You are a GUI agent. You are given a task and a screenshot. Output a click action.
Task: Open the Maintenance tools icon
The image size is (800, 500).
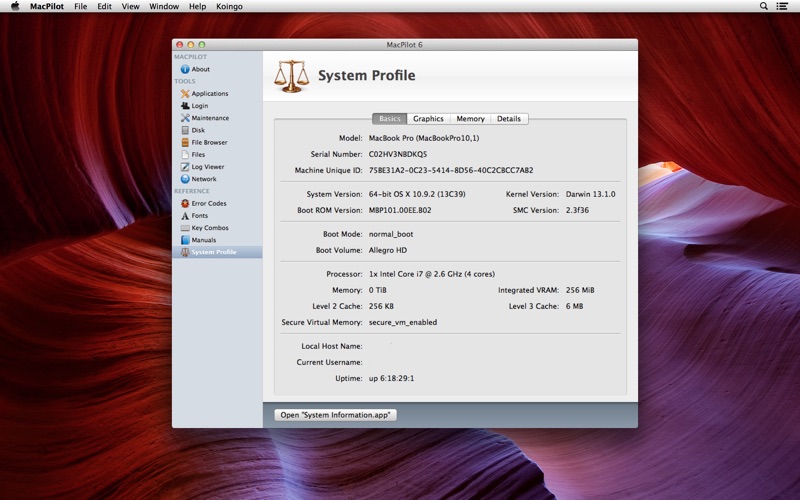point(185,118)
